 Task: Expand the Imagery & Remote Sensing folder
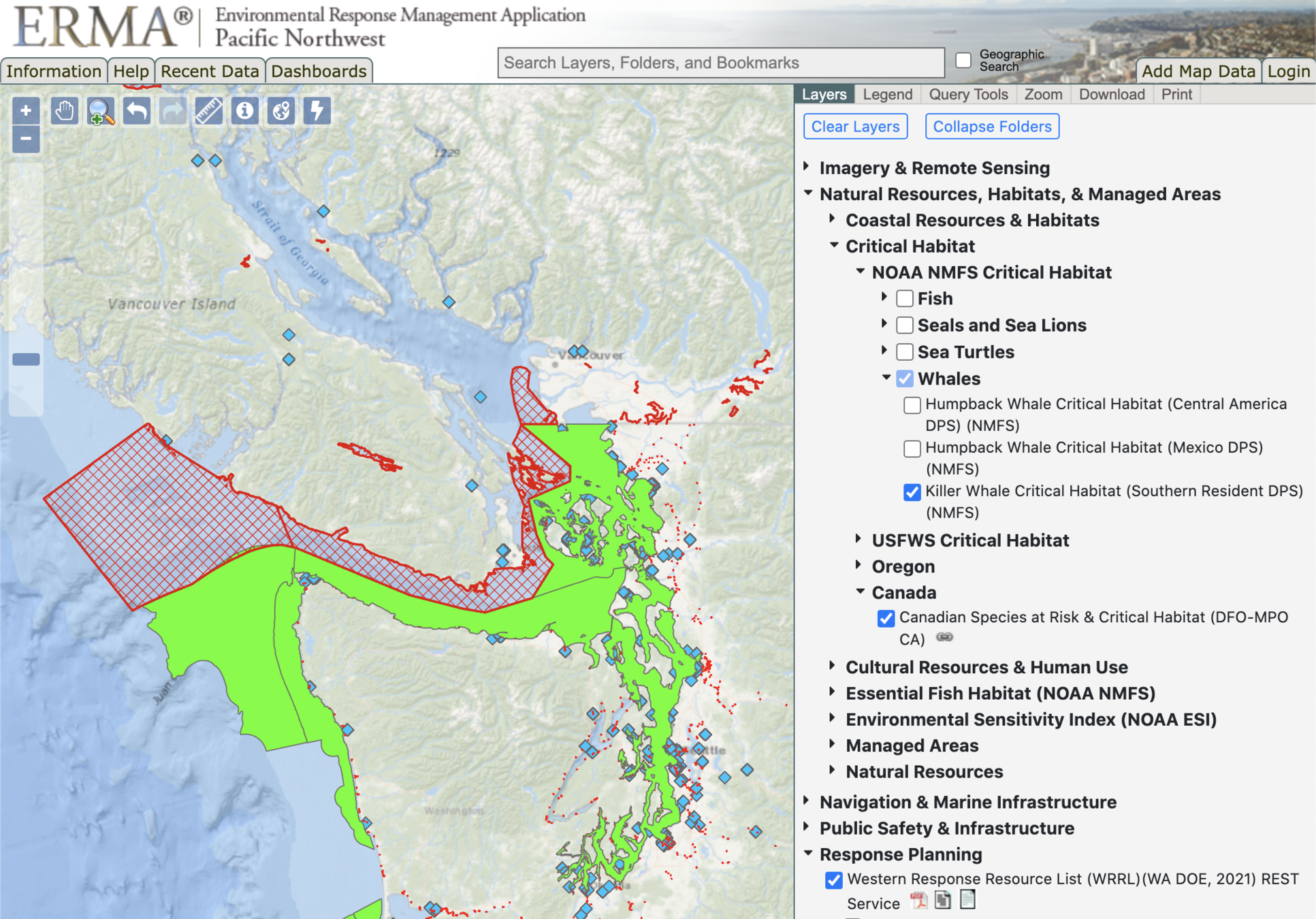[807, 167]
